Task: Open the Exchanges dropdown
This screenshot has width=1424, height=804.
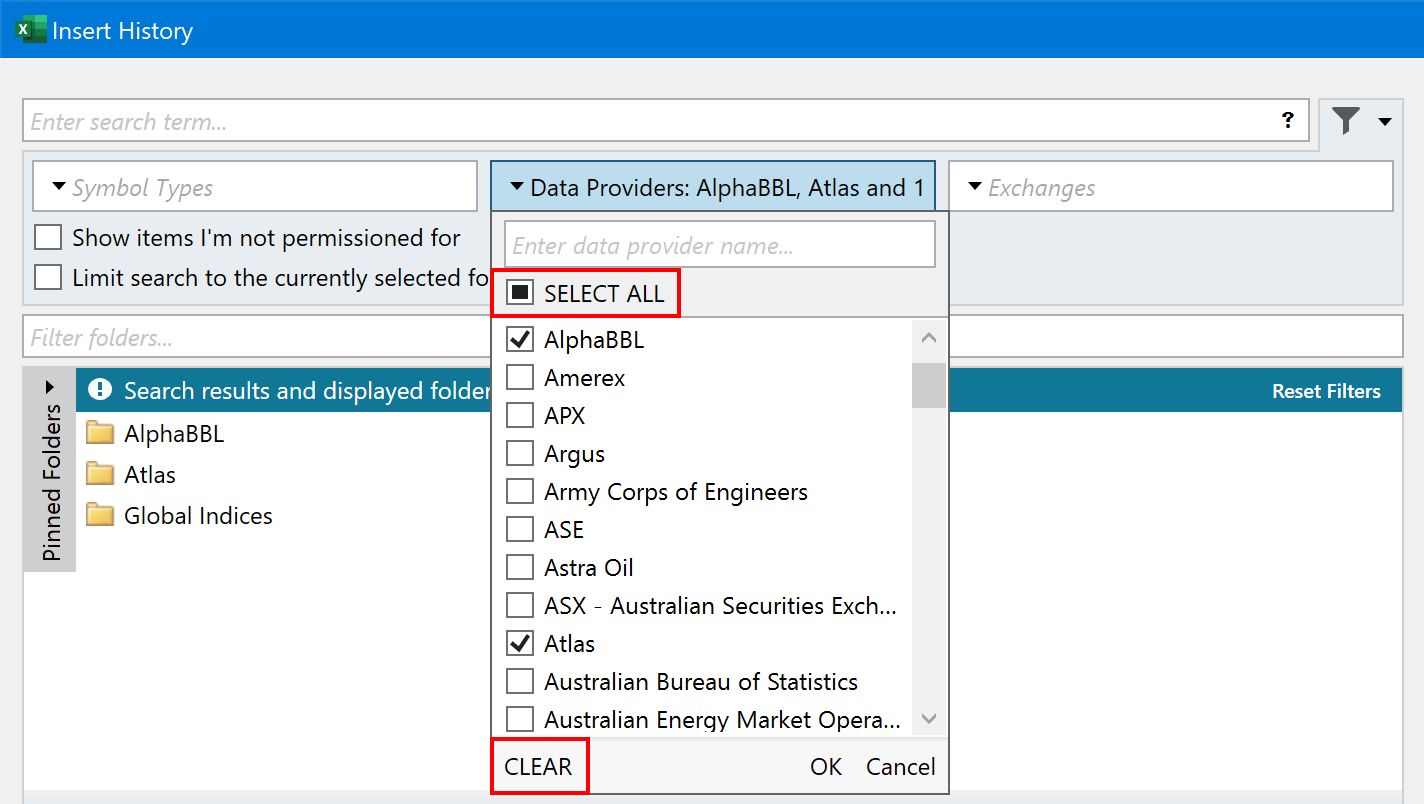Action: (1170, 187)
